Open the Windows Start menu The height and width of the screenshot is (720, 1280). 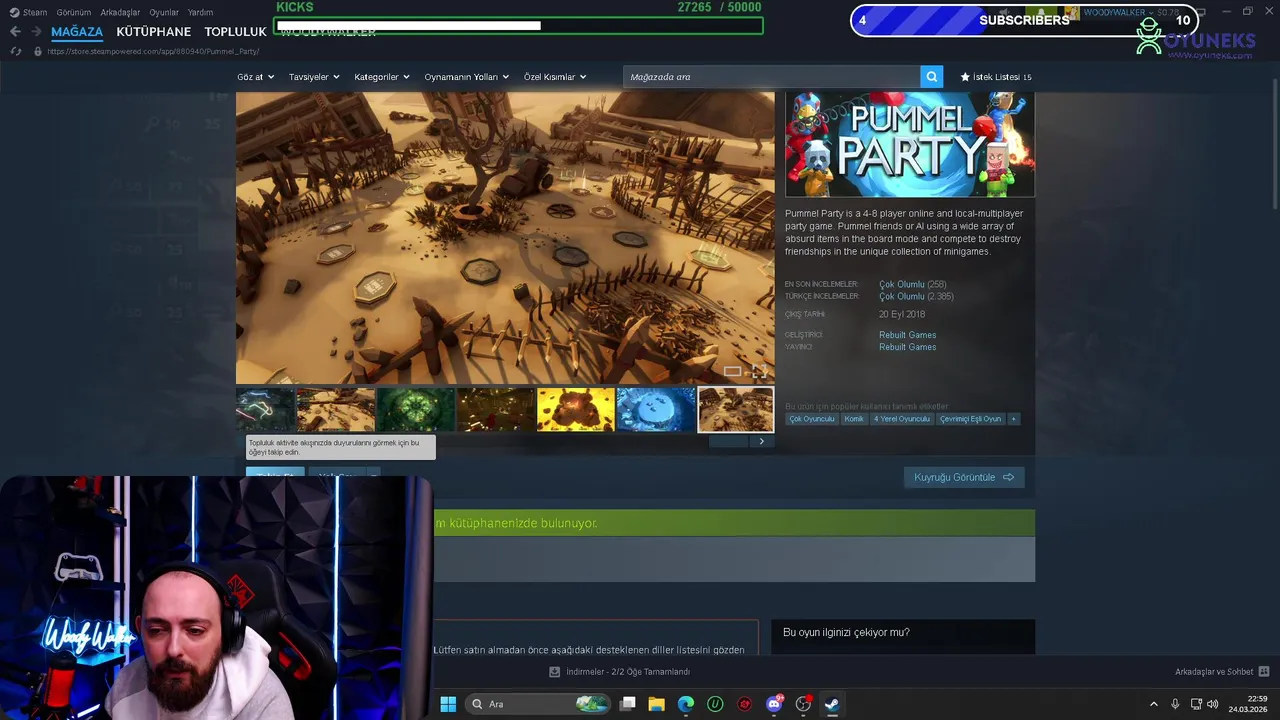click(x=448, y=704)
